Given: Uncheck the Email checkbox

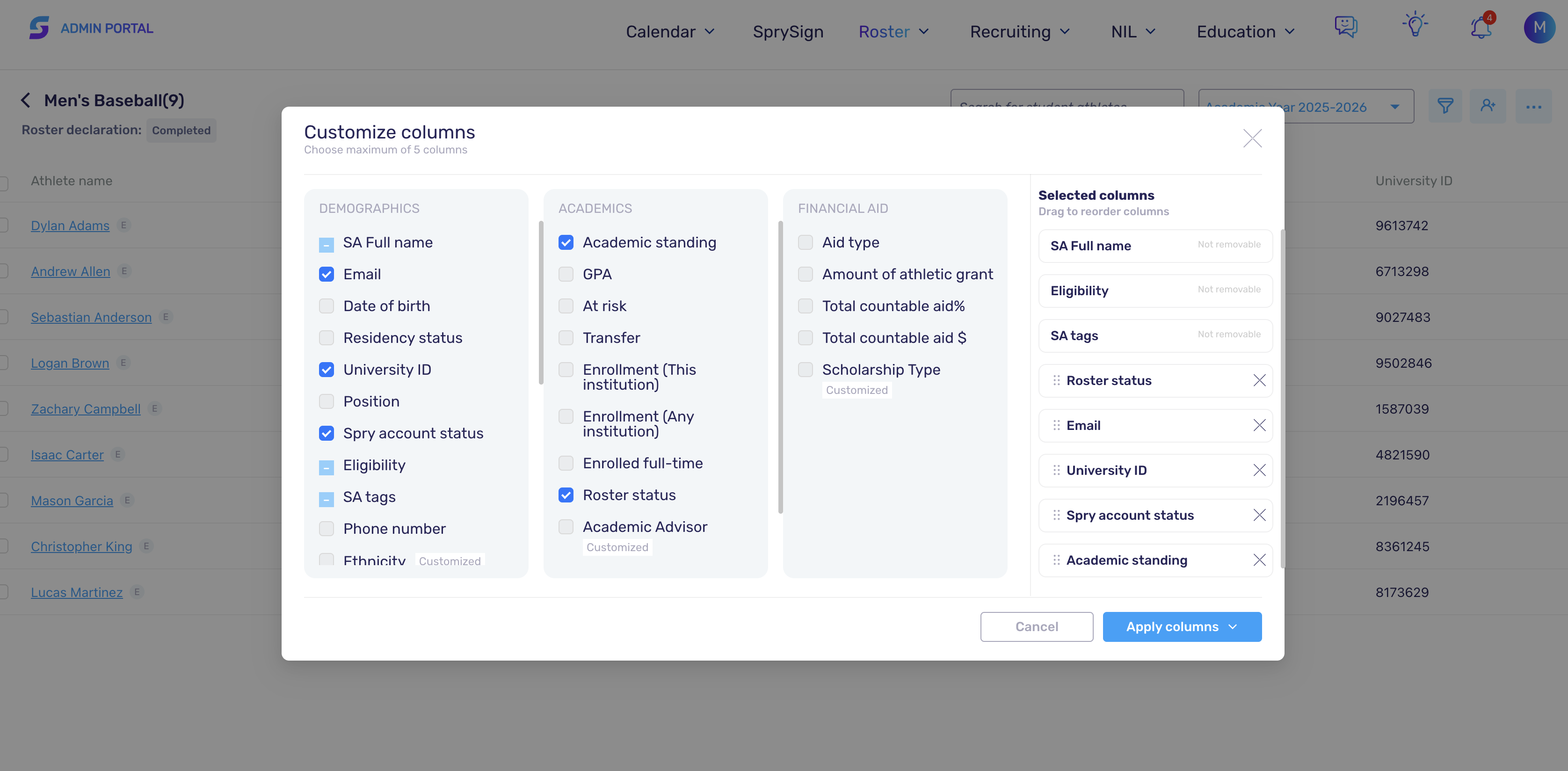Looking at the screenshot, I should pos(326,275).
